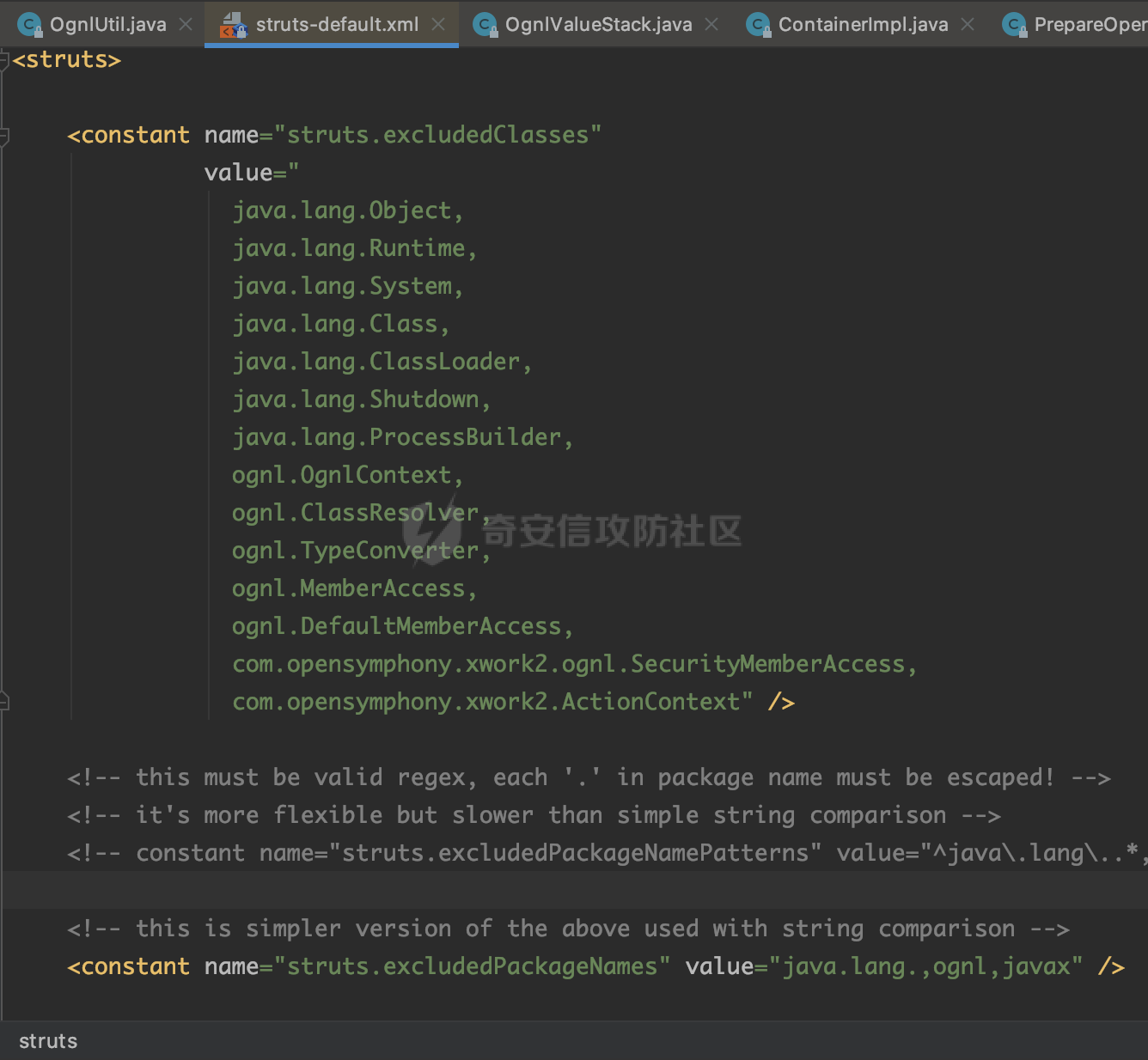Click on ognl.OgnlContext entry
This screenshot has height=1060, width=1148.
pyautogui.click(x=348, y=475)
